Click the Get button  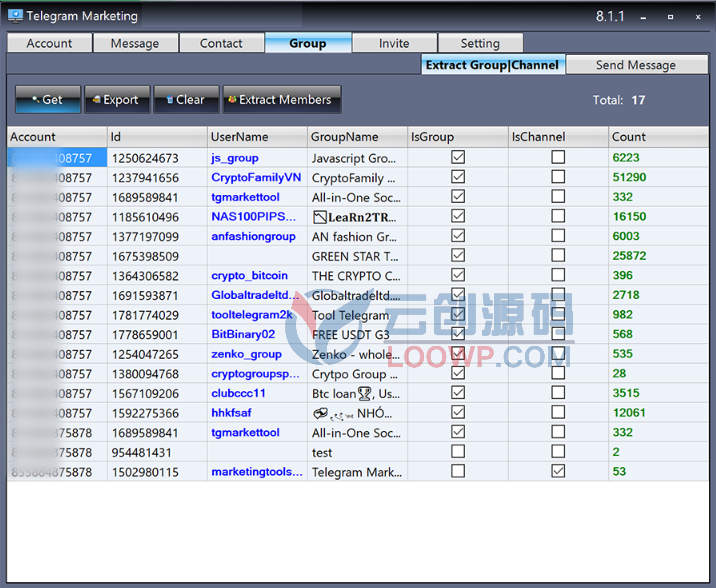48,100
